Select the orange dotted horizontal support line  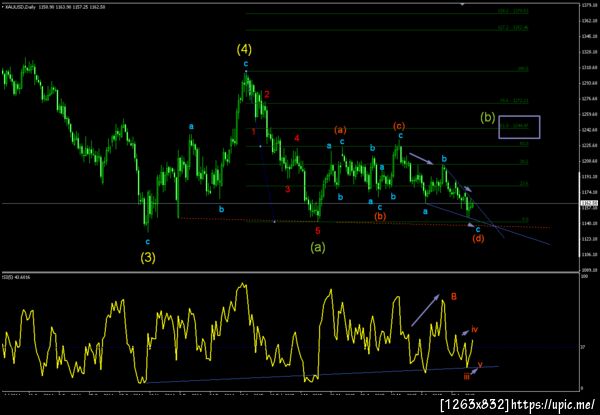tap(365, 223)
